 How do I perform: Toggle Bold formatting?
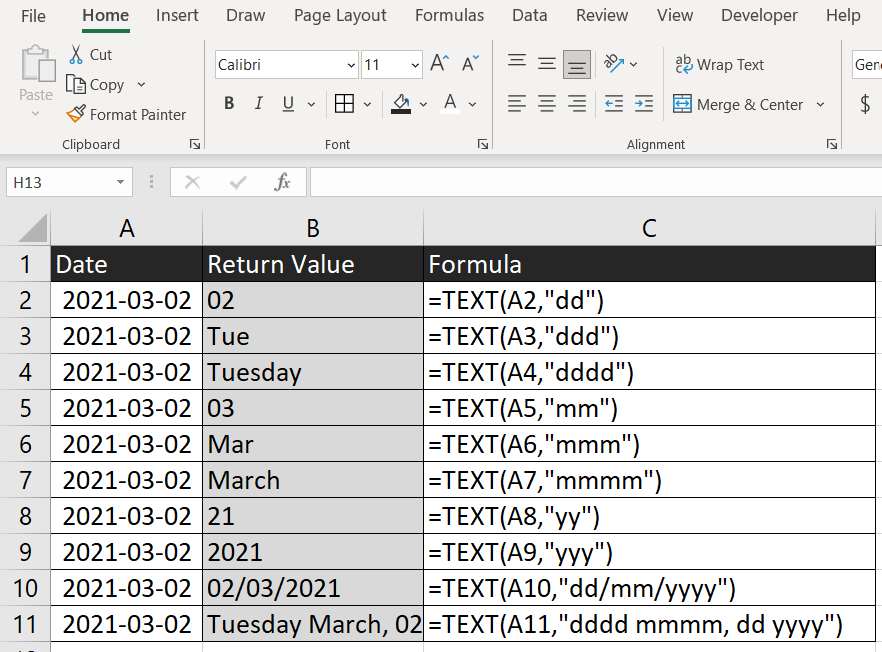(x=229, y=104)
